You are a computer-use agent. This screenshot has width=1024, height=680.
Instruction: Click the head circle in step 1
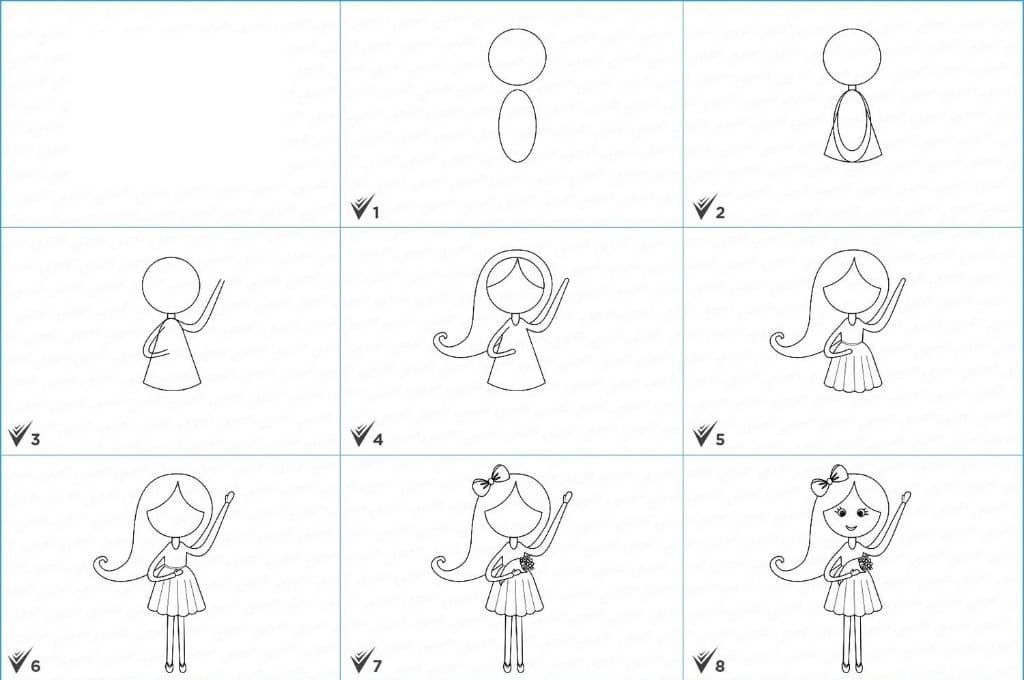pyautogui.click(x=517, y=57)
